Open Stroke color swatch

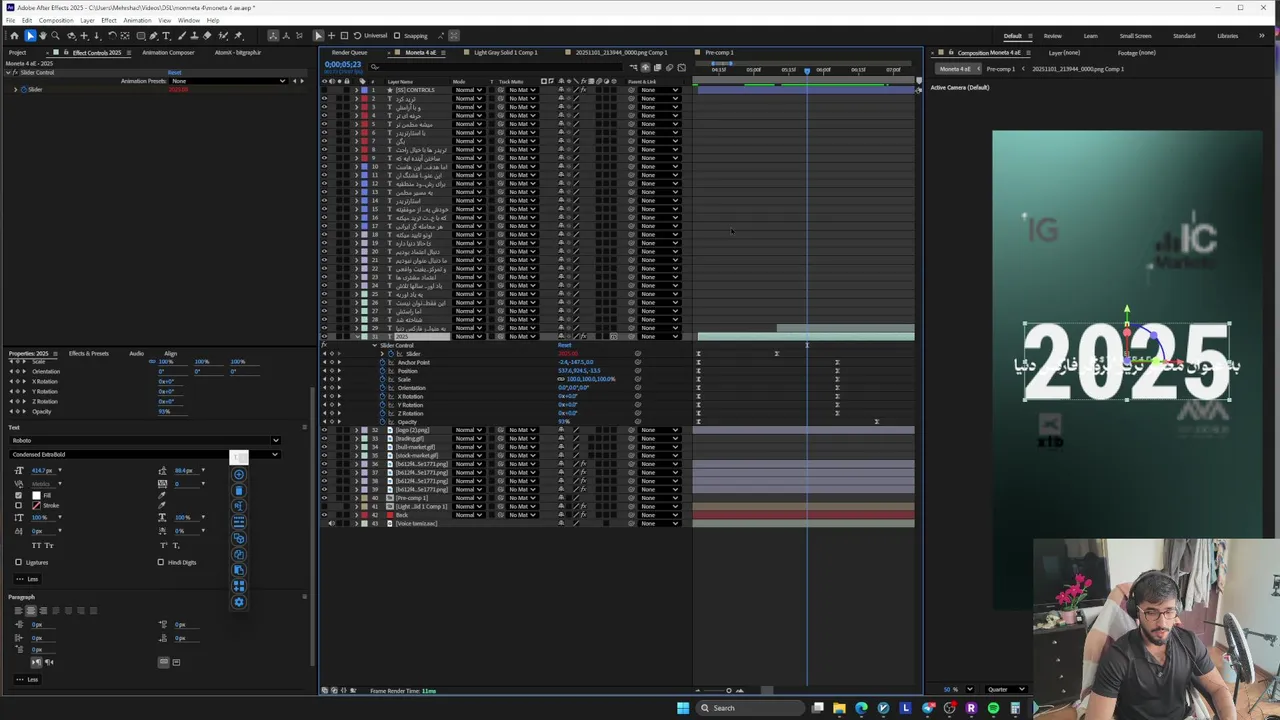tap(36, 505)
